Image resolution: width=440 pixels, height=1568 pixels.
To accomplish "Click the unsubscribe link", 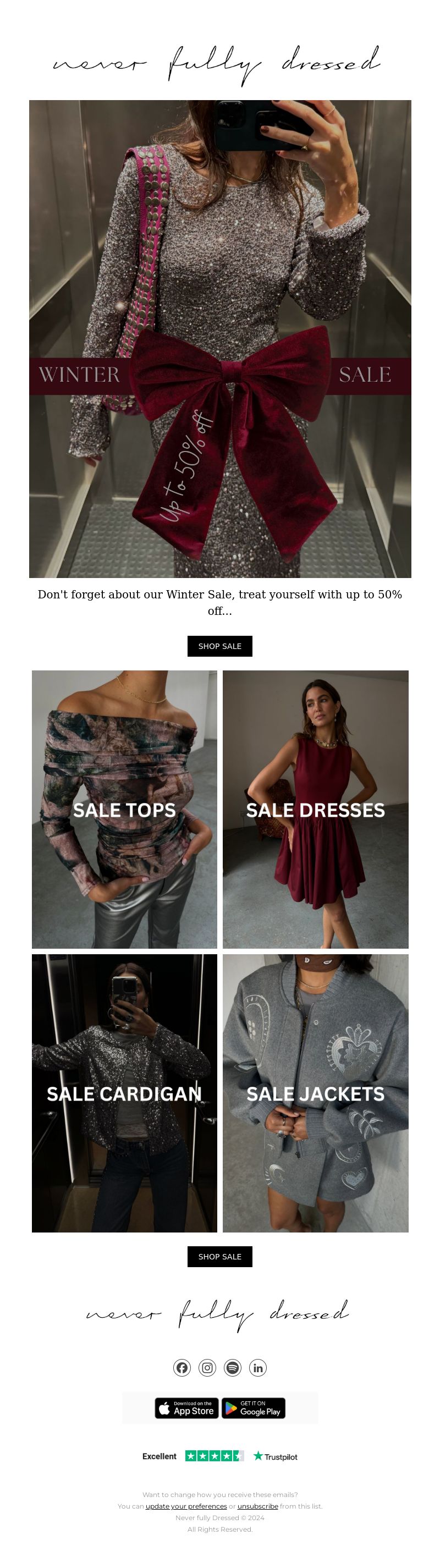I will point(257,1506).
